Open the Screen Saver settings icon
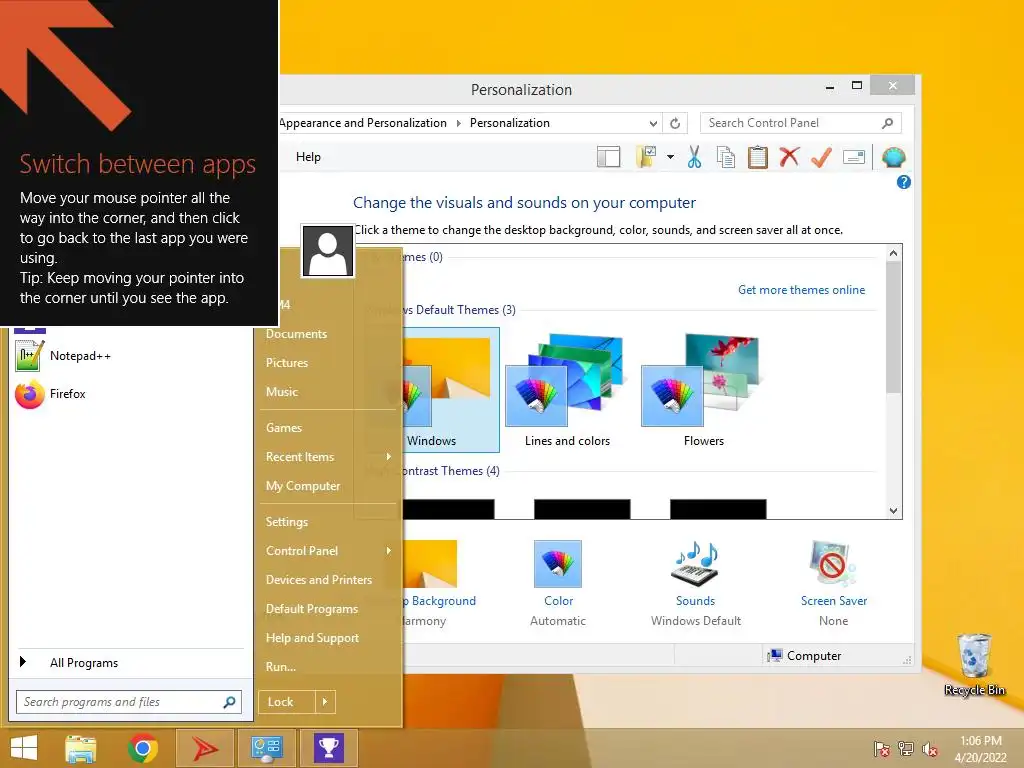The width and height of the screenshot is (1024, 768). pyautogui.click(x=833, y=563)
